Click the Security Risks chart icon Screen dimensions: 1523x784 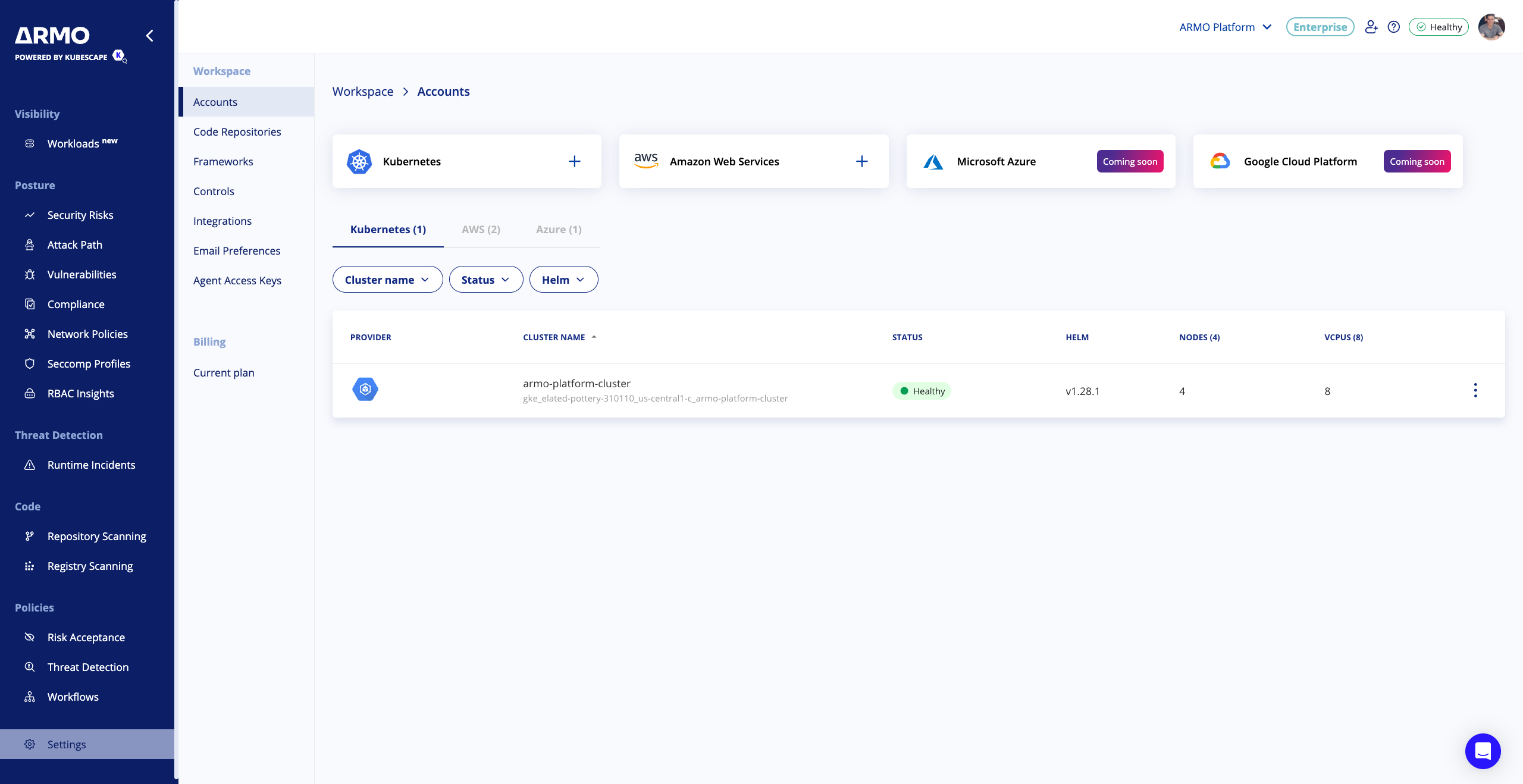[x=30, y=215]
